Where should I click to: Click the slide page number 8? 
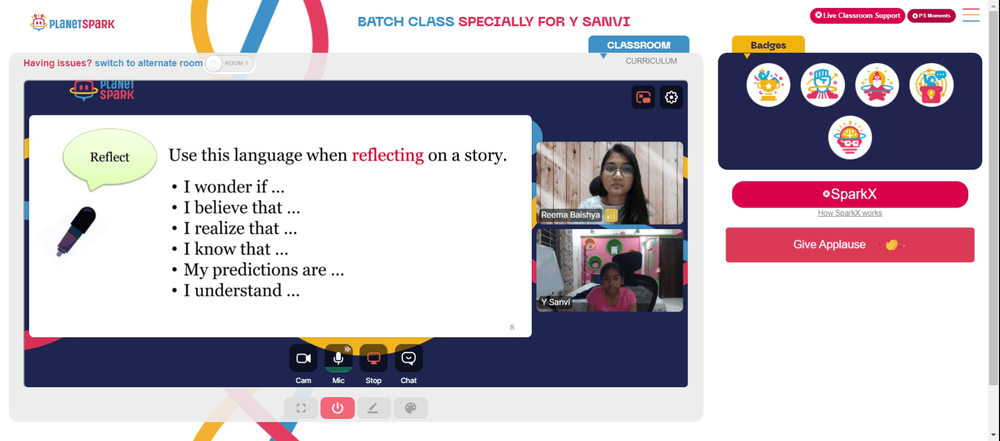tap(511, 327)
